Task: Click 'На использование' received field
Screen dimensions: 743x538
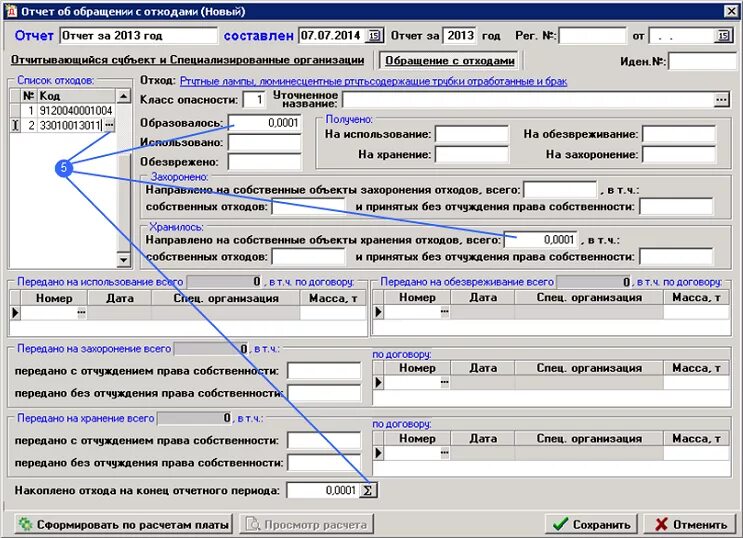Action: (x=472, y=134)
